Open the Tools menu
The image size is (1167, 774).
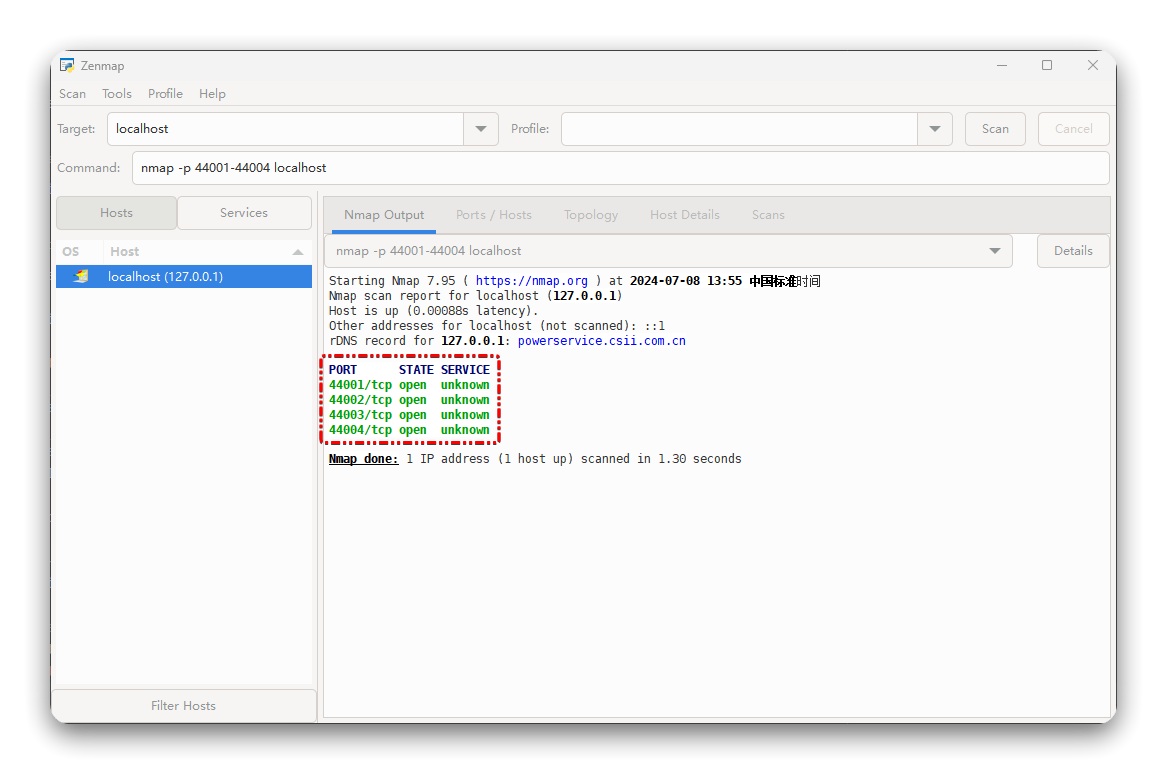(x=117, y=94)
